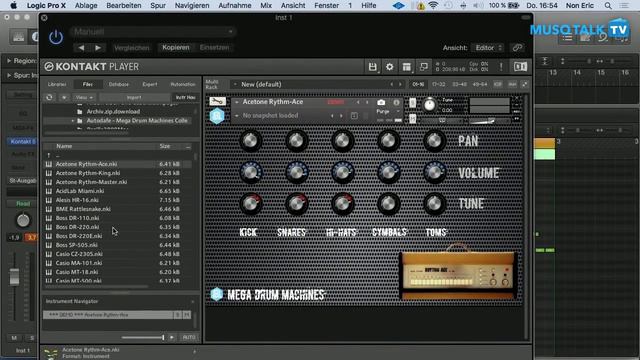Expand the Spur disclosure triangle in Logic
The width and height of the screenshot is (640, 360).
point(9,76)
